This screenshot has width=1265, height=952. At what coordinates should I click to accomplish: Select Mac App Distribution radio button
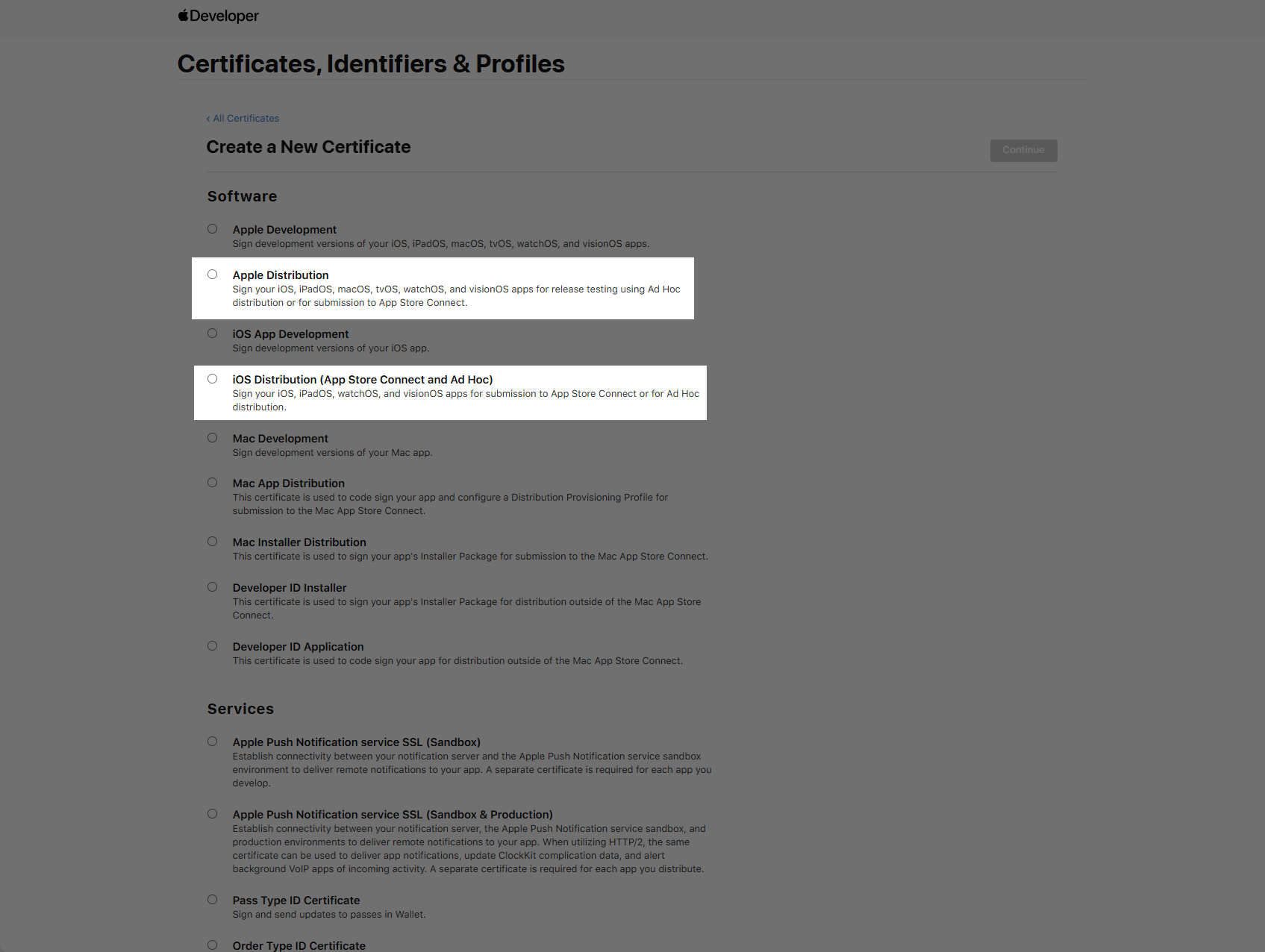[213, 483]
